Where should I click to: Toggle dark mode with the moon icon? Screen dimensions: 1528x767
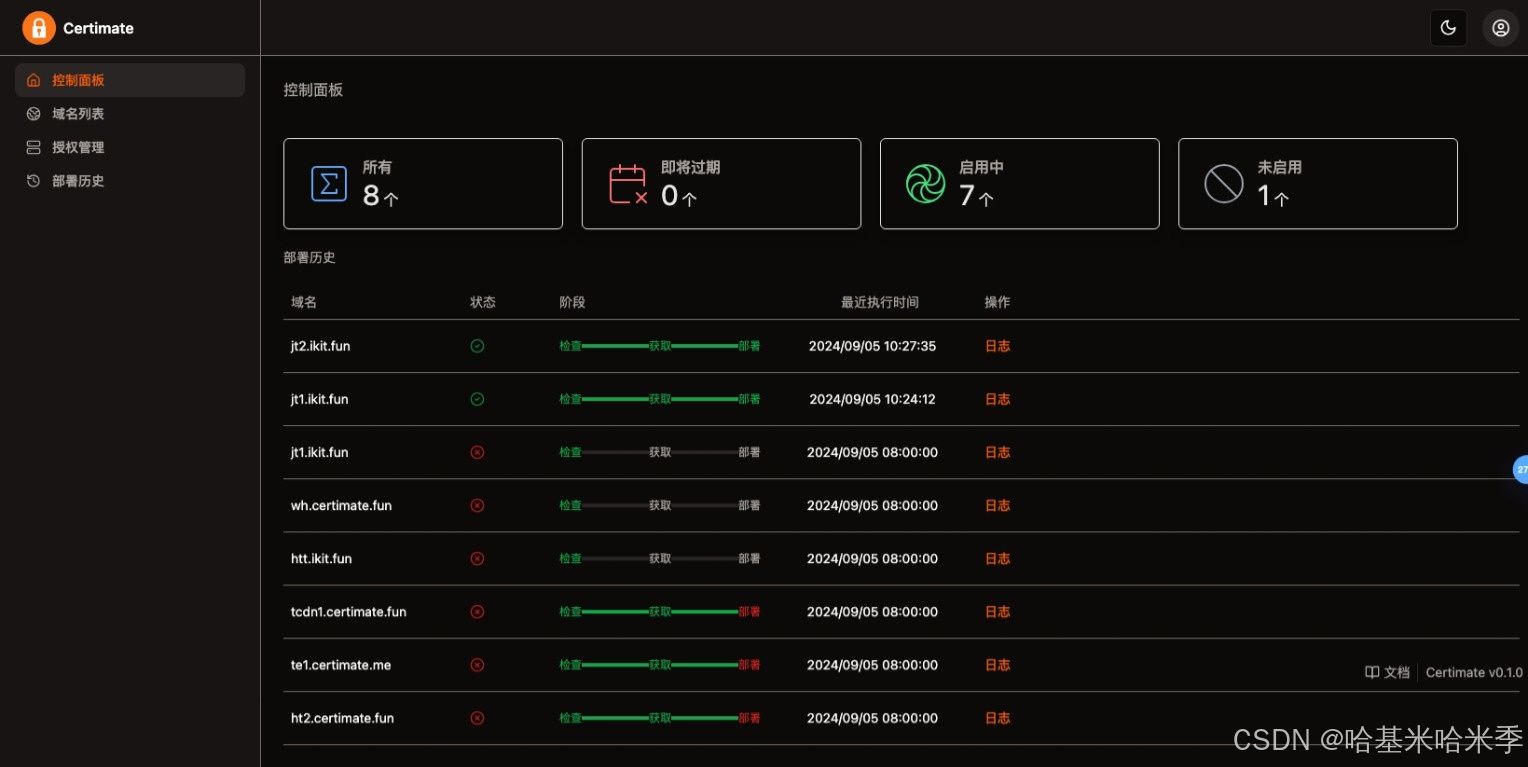click(1448, 28)
